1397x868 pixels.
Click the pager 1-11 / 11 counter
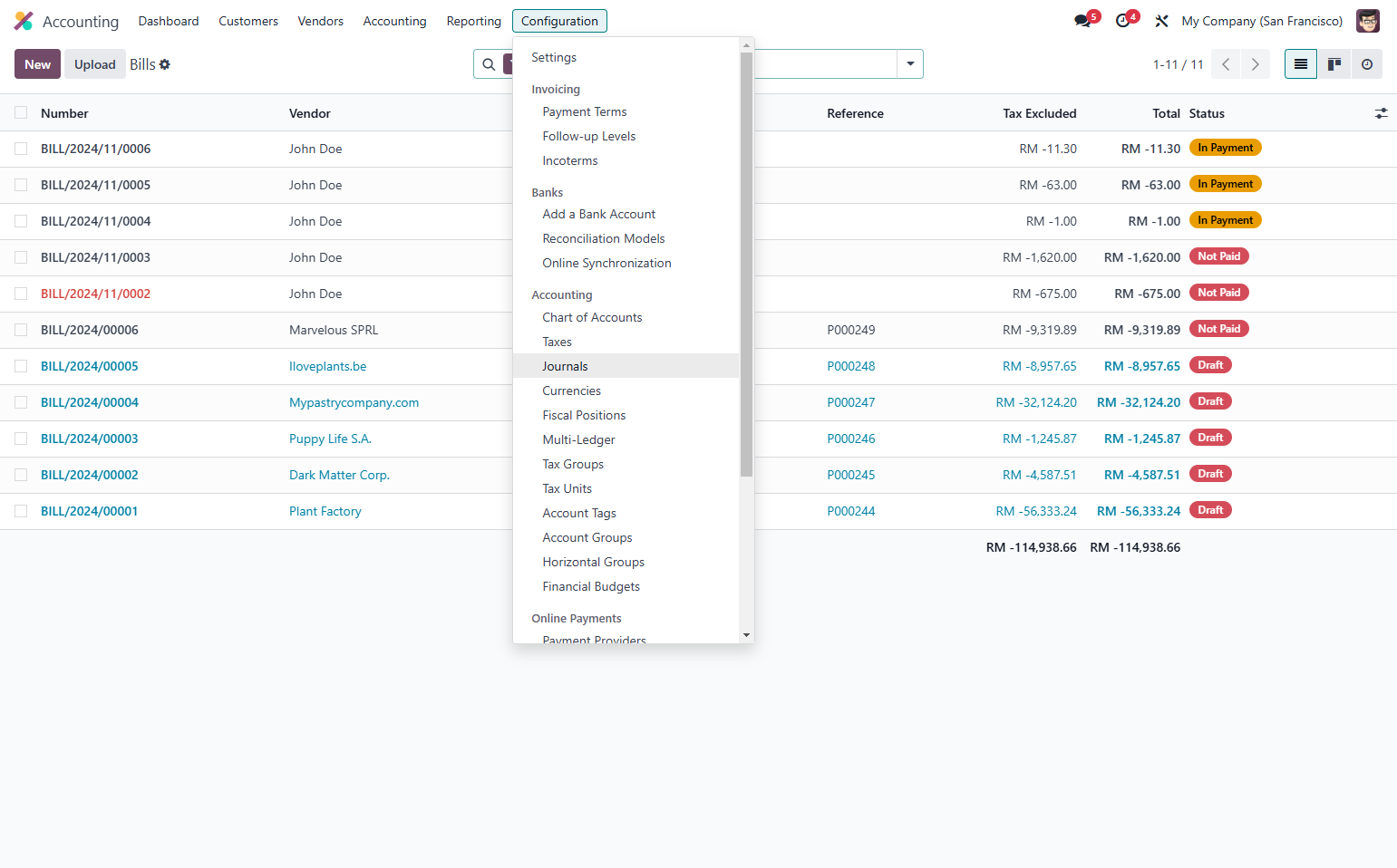pos(1178,64)
